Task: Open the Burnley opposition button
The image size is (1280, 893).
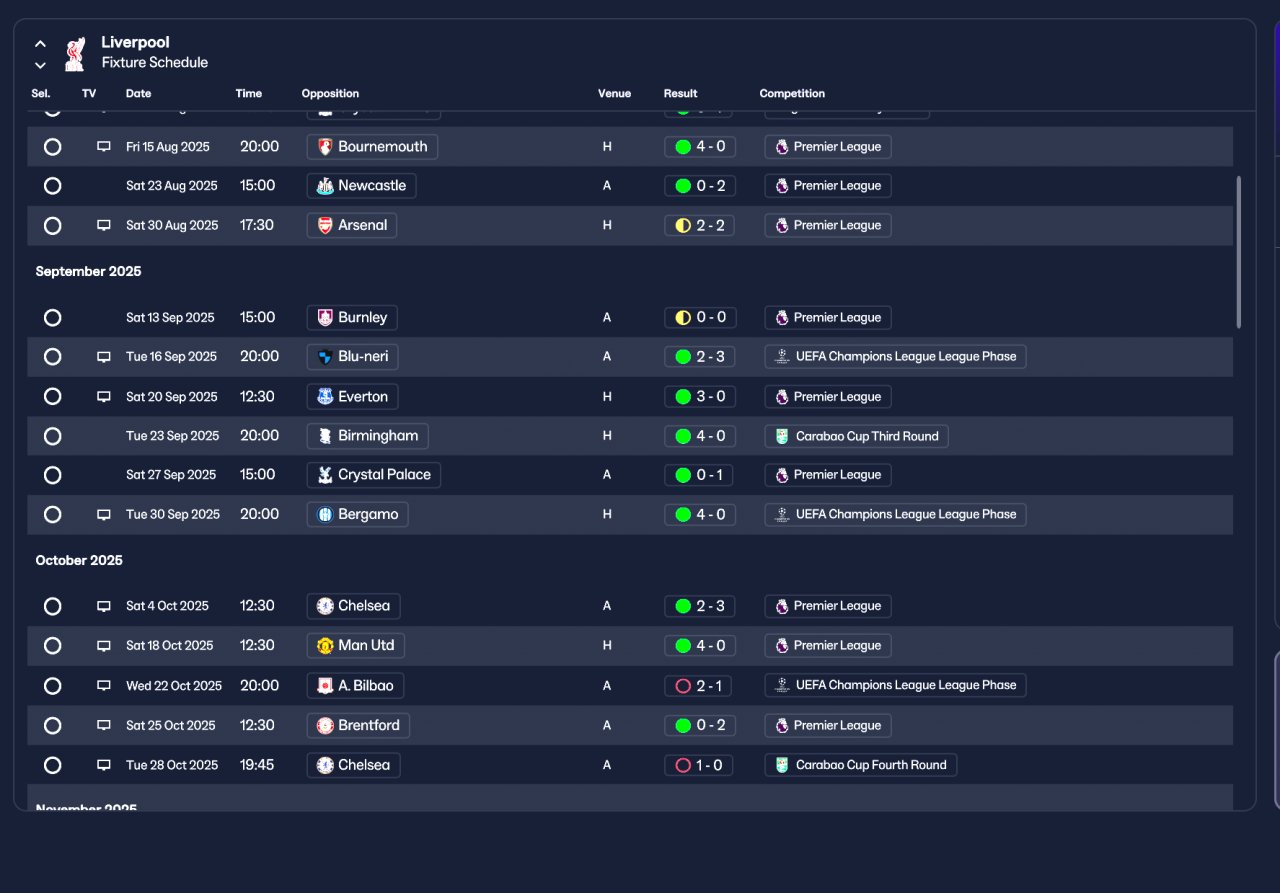Action: coord(352,318)
